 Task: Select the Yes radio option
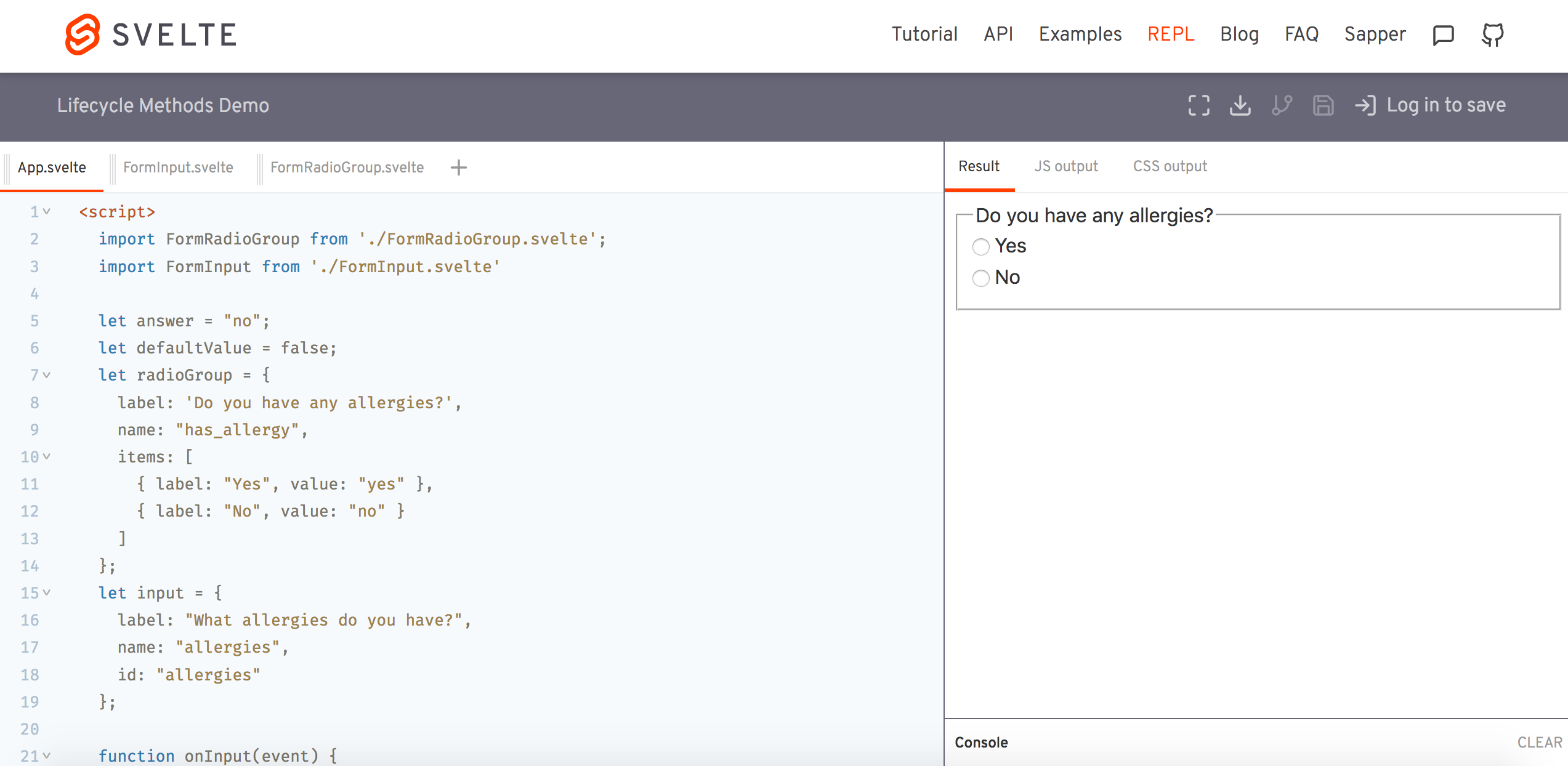pyautogui.click(x=980, y=247)
